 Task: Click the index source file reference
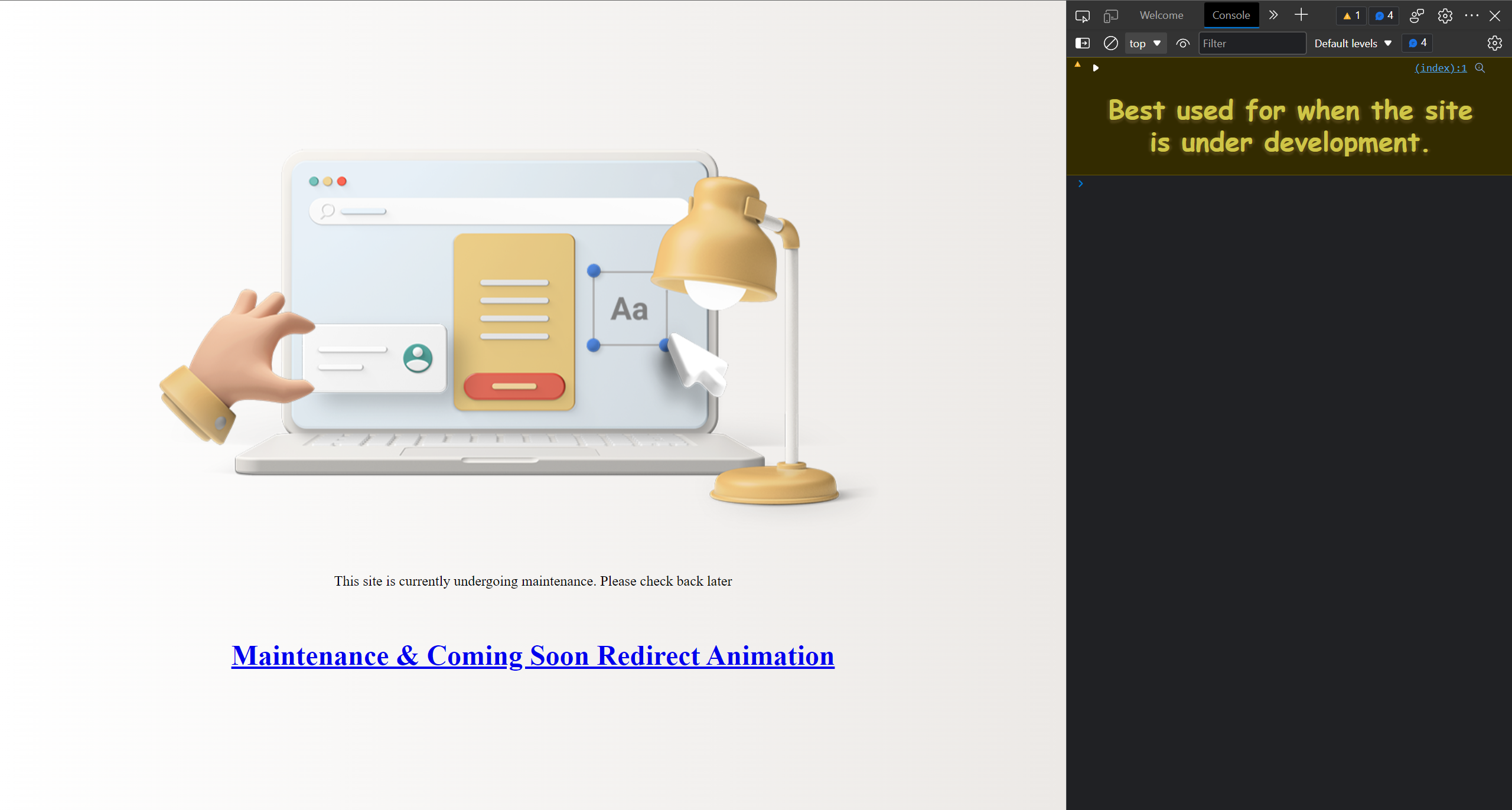click(x=1440, y=68)
